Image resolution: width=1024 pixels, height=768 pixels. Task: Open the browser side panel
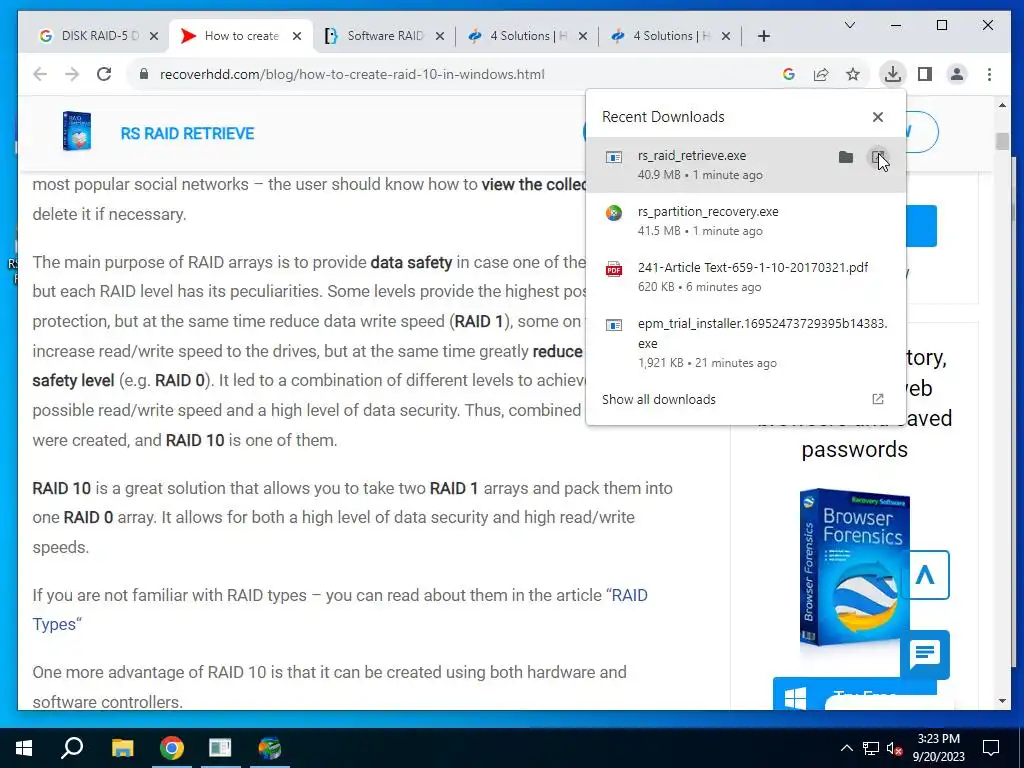925,74
